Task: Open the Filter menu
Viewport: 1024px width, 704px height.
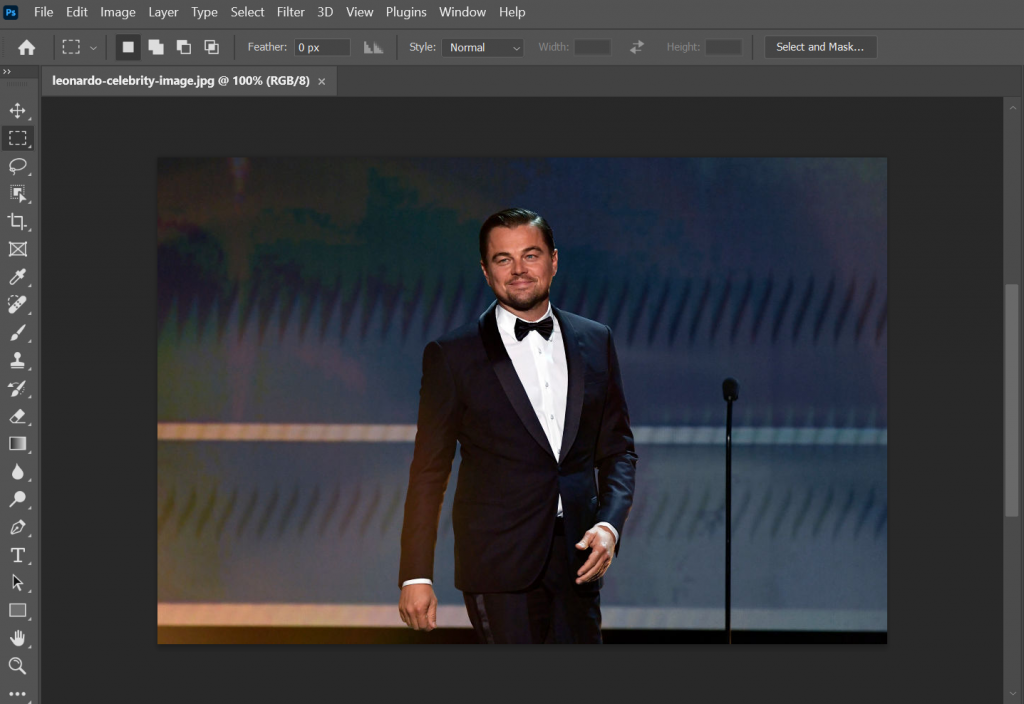Action: 290,12
